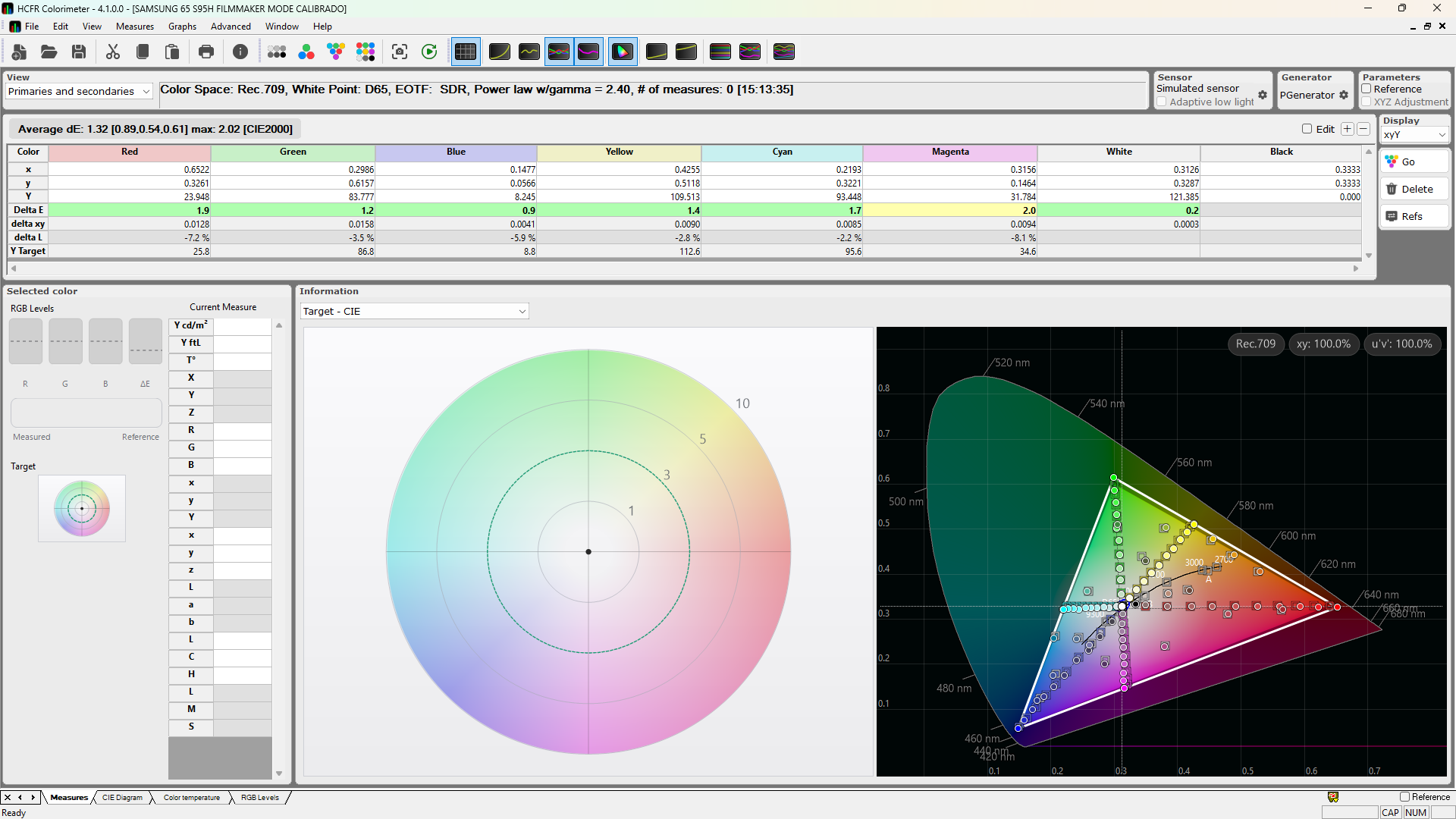Click the measure primaries RGB dots icon
This screenshot has width=1456, height=819.
tap(306, 52)
